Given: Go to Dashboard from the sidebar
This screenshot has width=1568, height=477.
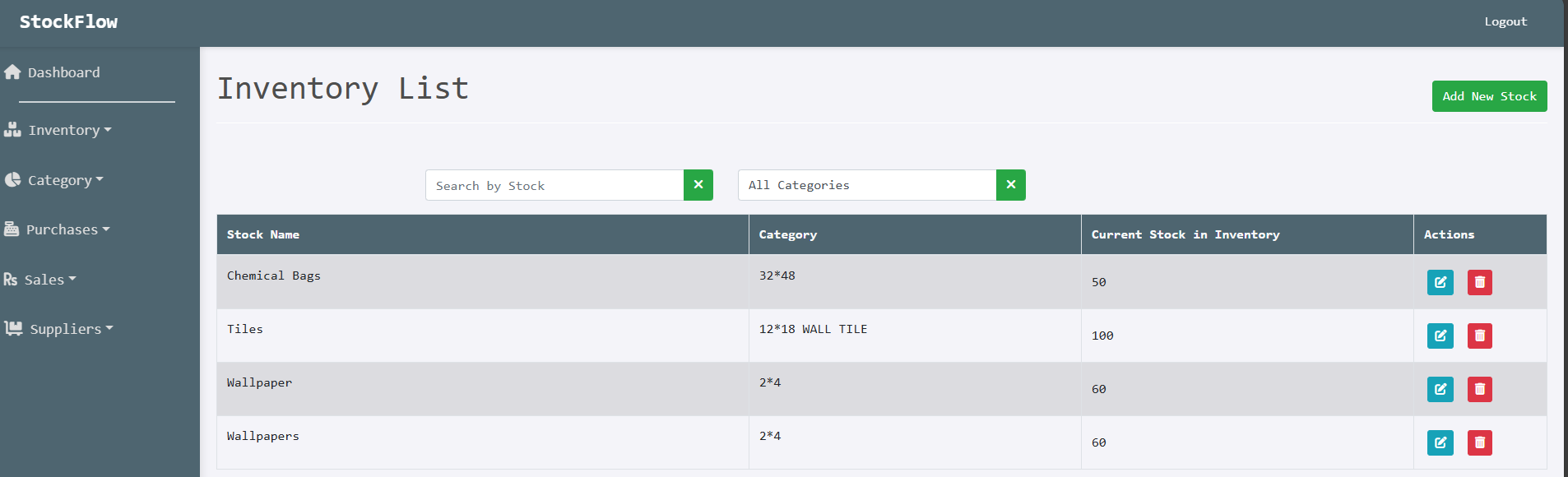Looking at the screenshot, I should click(x=63, y=72).
